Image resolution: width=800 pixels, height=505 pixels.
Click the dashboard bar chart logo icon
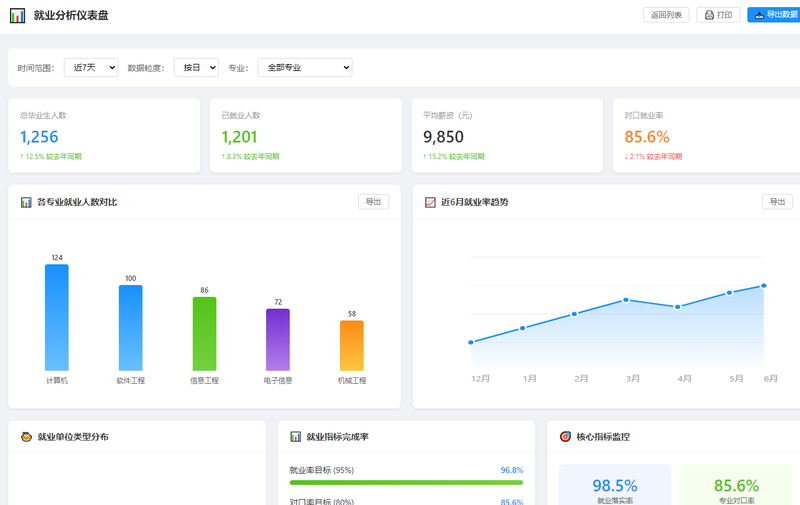click(17, 16)
